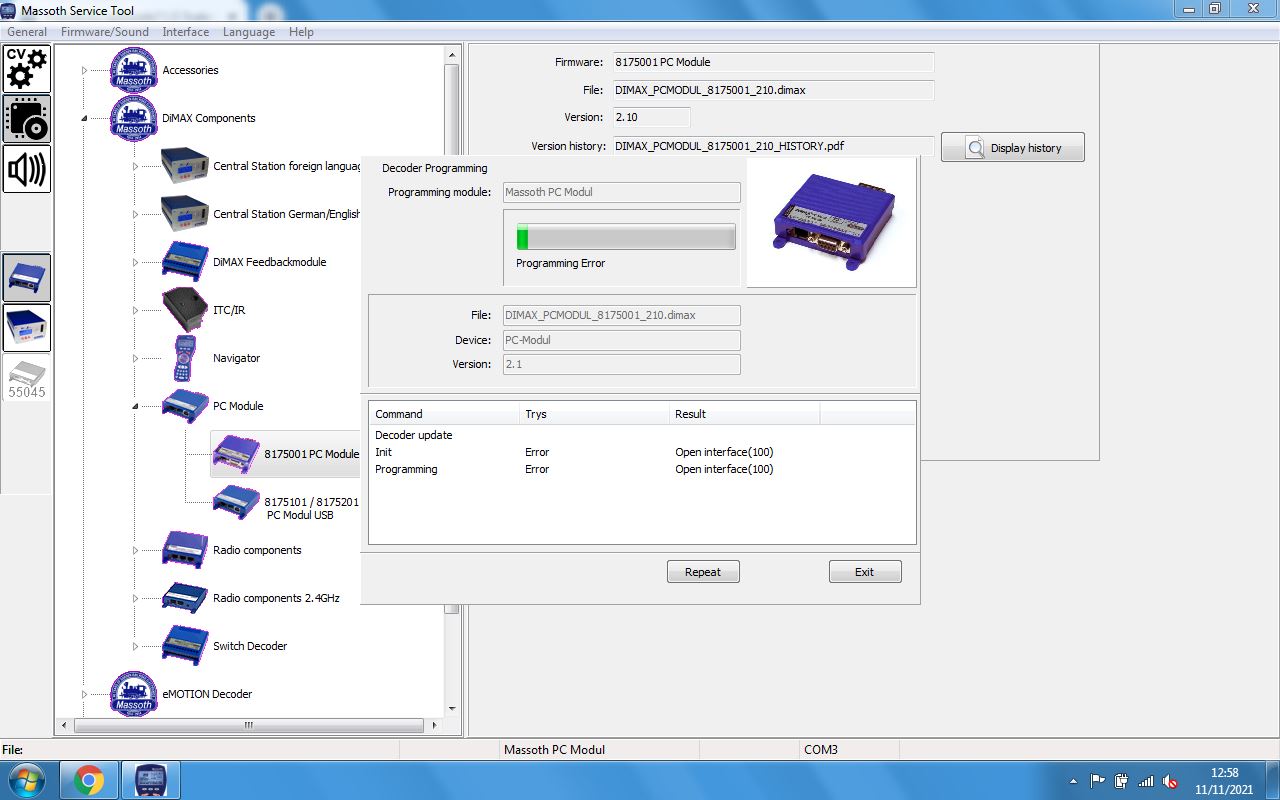Click the PC Modul USB device icon

pos(236,502)
